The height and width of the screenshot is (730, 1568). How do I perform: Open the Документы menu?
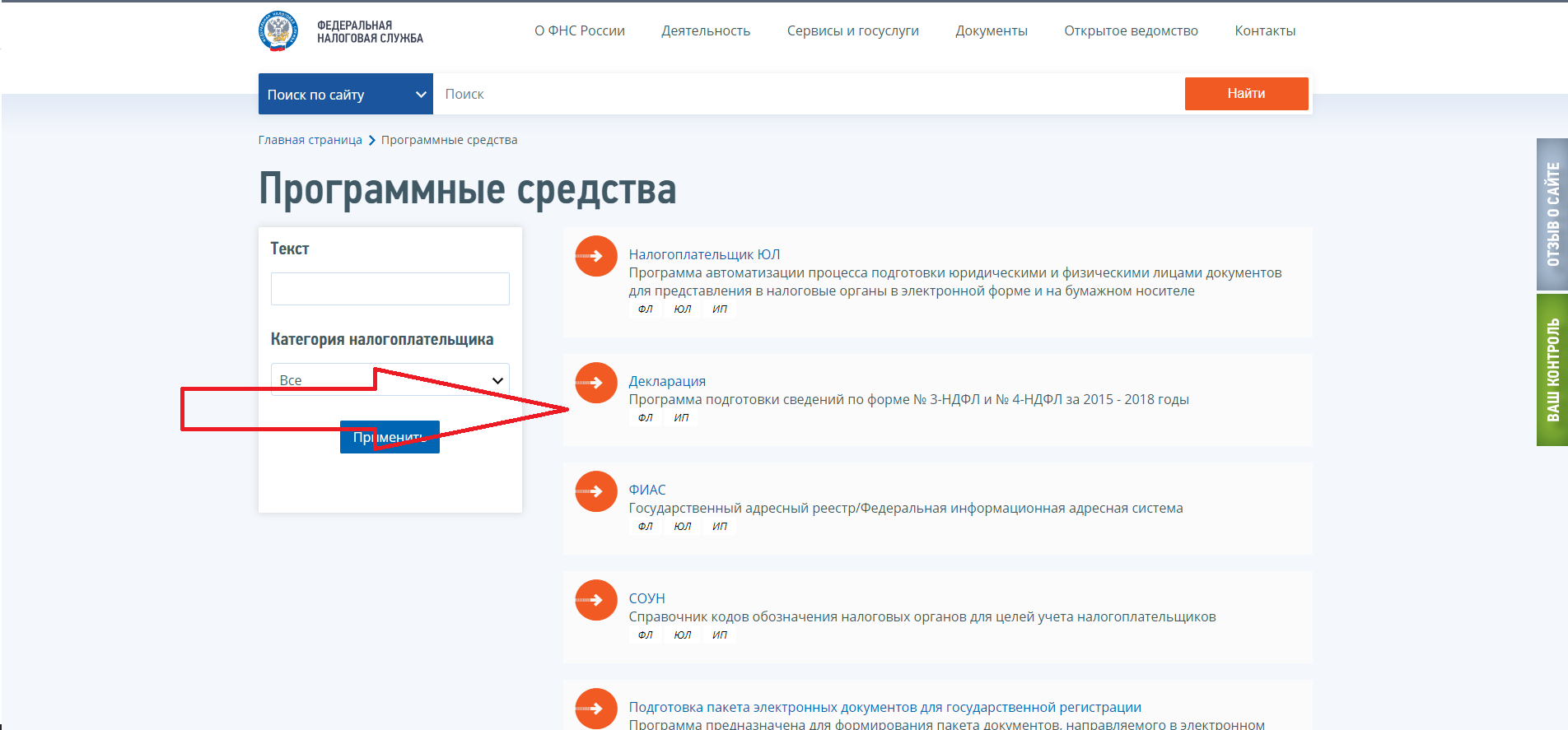992,30
